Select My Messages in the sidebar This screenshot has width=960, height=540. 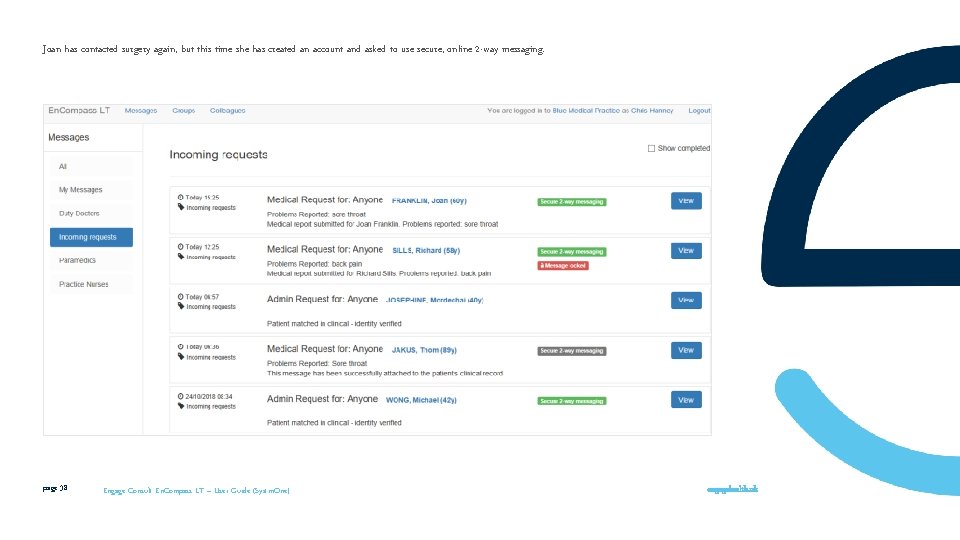click(91, 190)
